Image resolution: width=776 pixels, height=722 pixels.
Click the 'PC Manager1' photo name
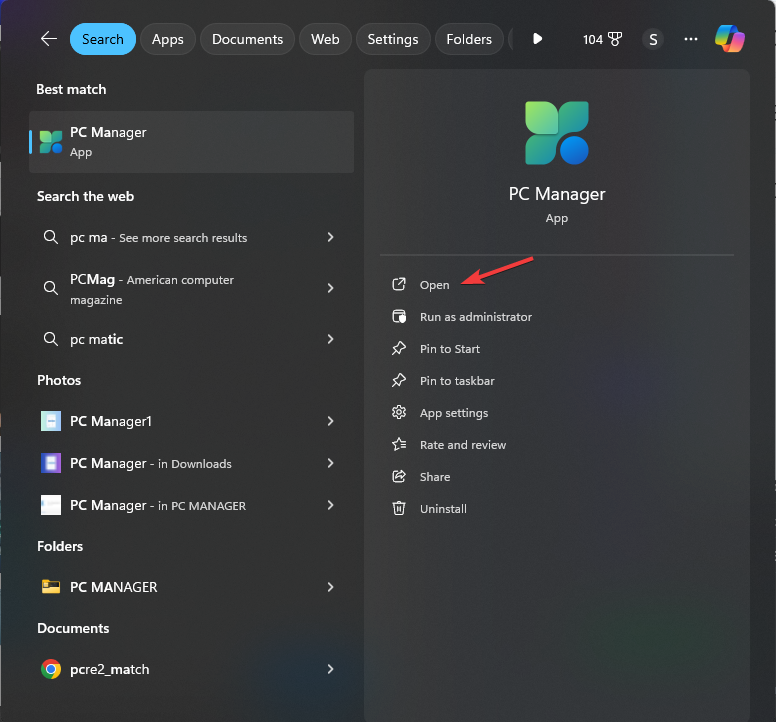[x=110, y=421]
